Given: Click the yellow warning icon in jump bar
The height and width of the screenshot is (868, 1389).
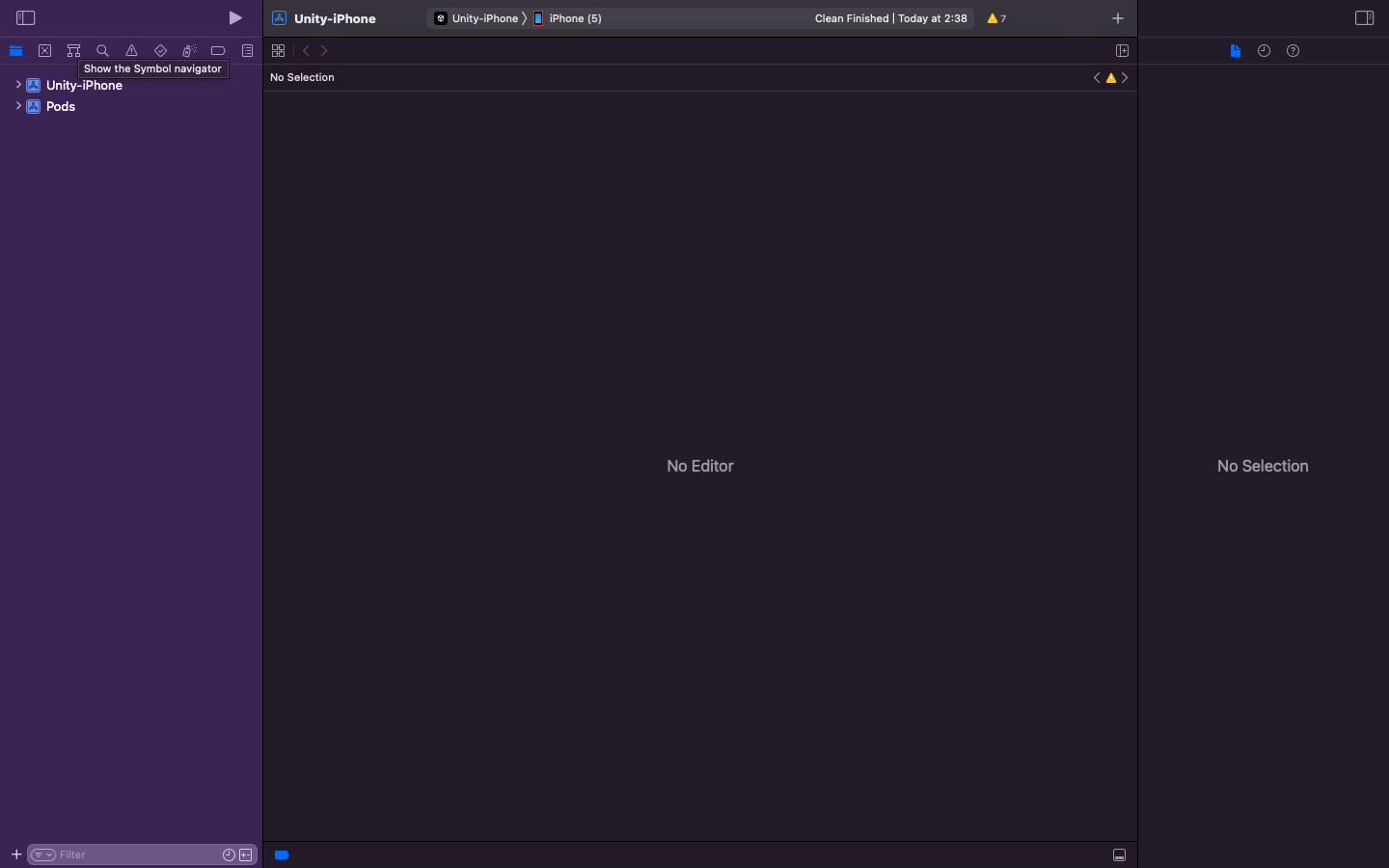Looking at the screenshot, I should pyautogui.click(x=1111, y=78).
